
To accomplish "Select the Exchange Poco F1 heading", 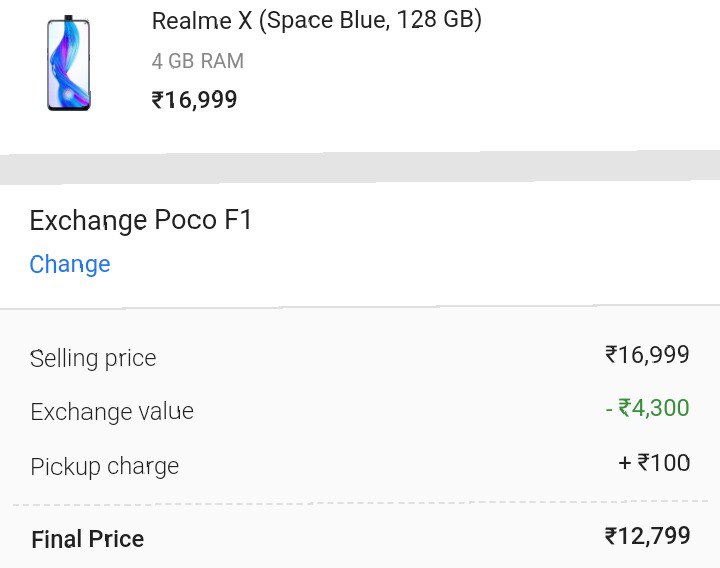I will click(141, 220).
